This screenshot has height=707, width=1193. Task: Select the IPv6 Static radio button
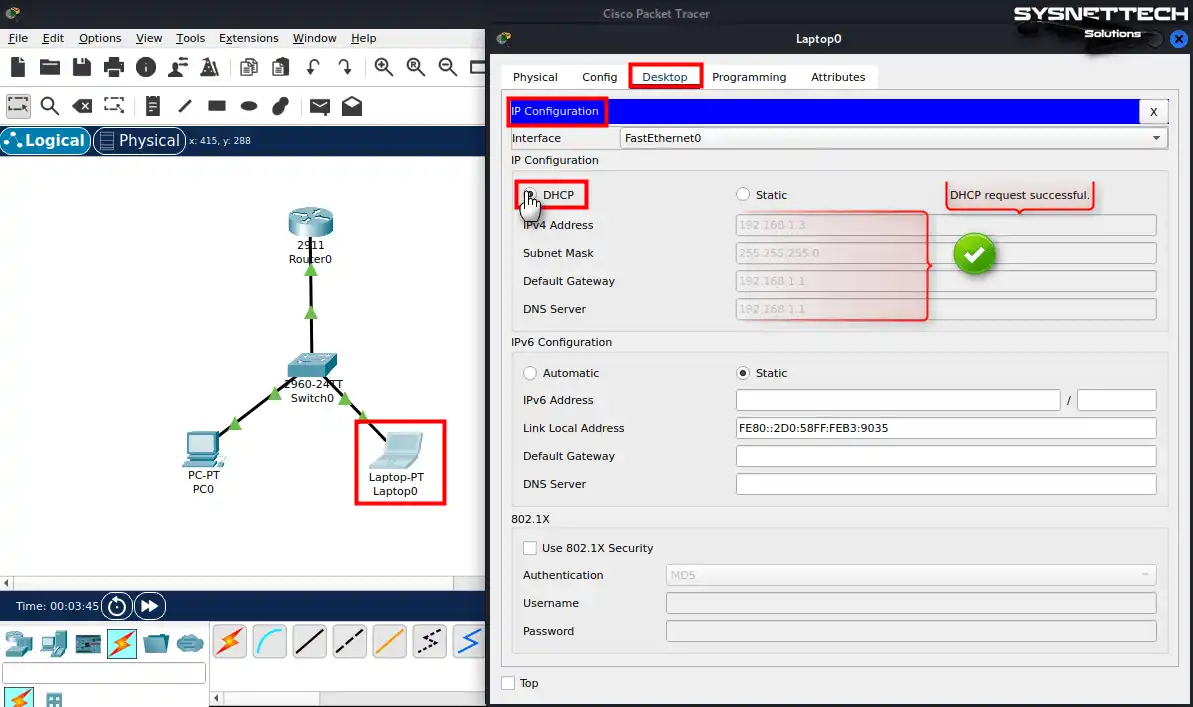pyautogui.click(x=743, y=373)
